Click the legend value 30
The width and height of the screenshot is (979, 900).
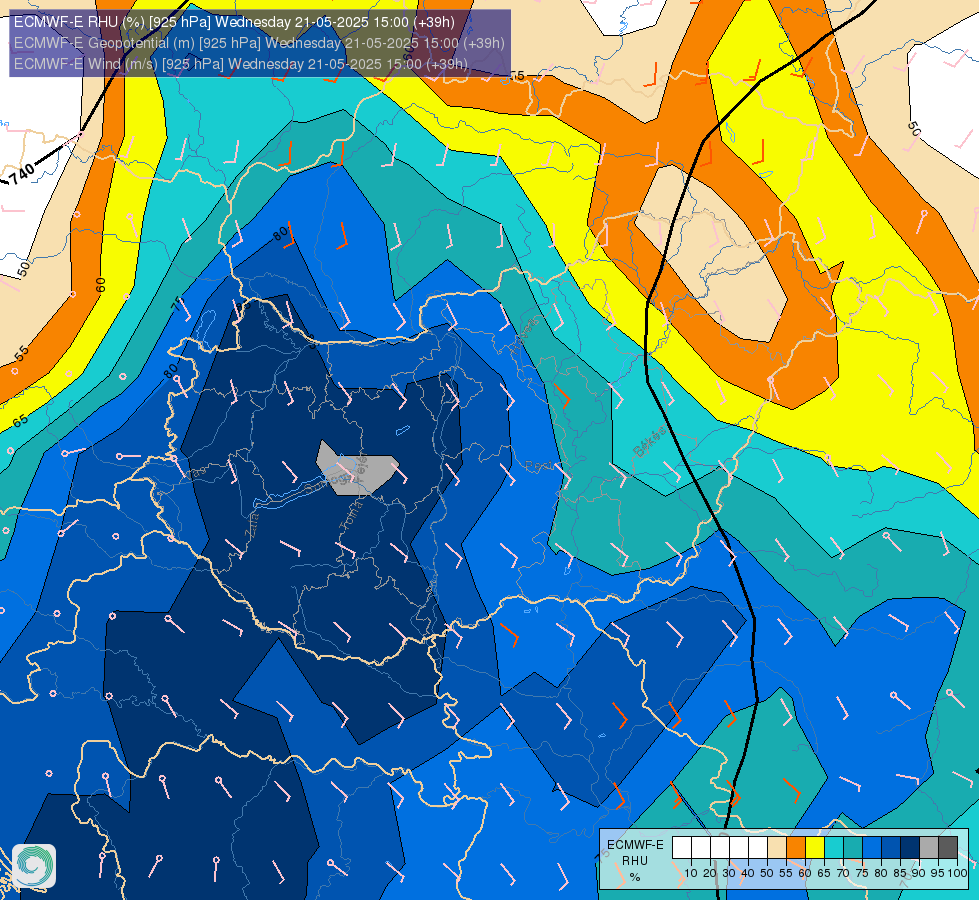729,873
